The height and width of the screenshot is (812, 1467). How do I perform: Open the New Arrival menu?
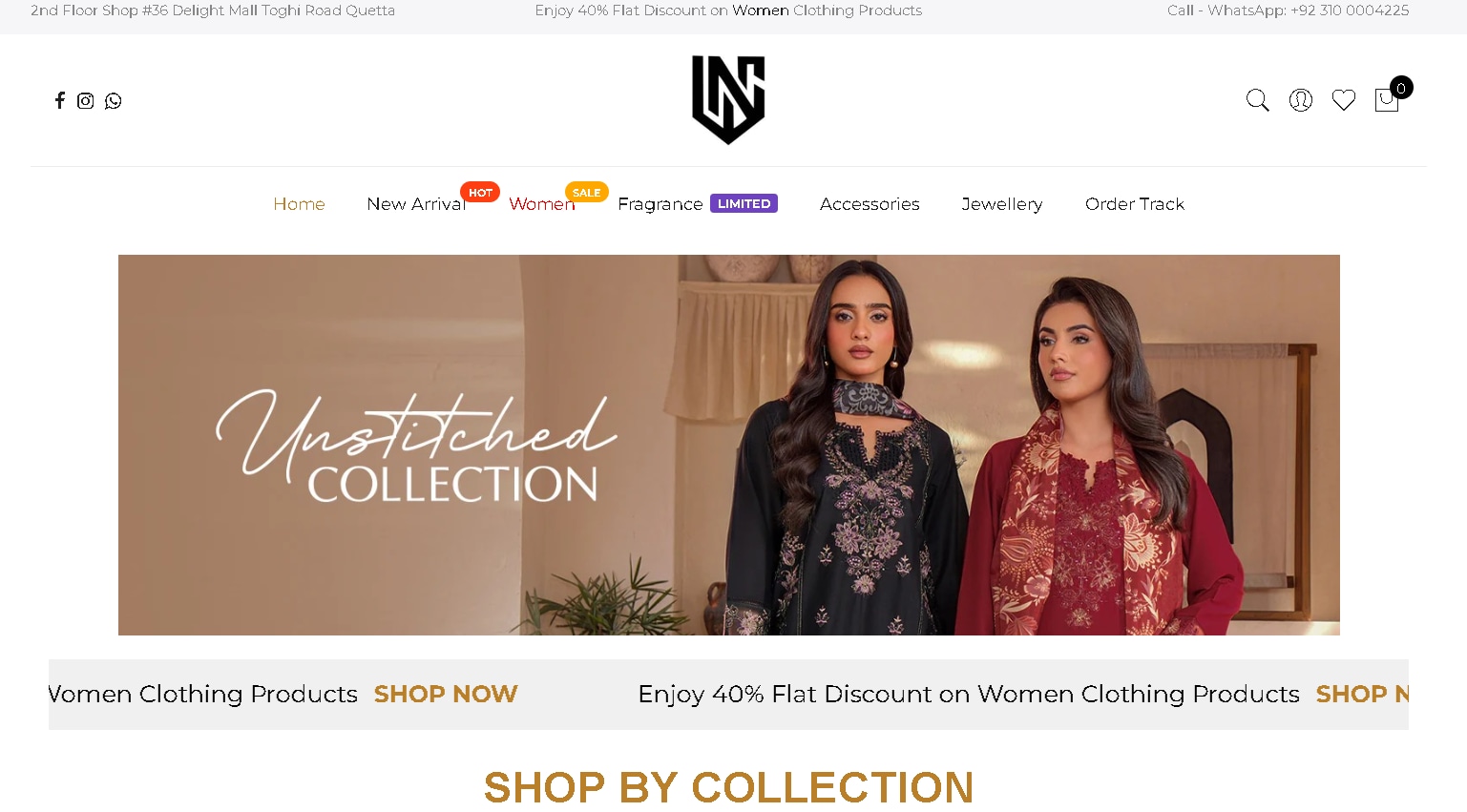[416, 204]
